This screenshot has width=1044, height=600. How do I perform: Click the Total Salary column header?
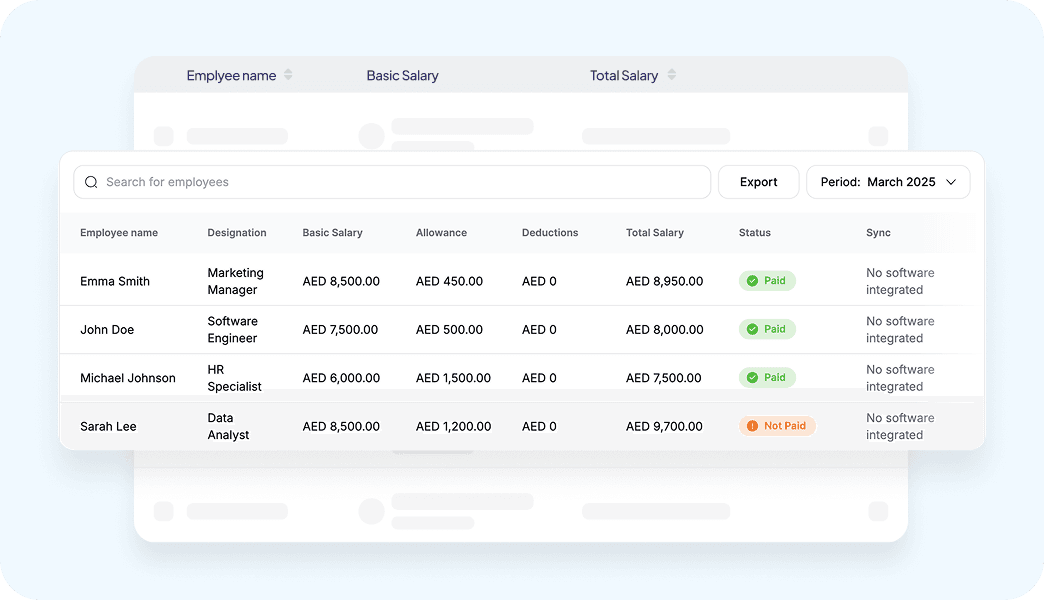(654, 232)
